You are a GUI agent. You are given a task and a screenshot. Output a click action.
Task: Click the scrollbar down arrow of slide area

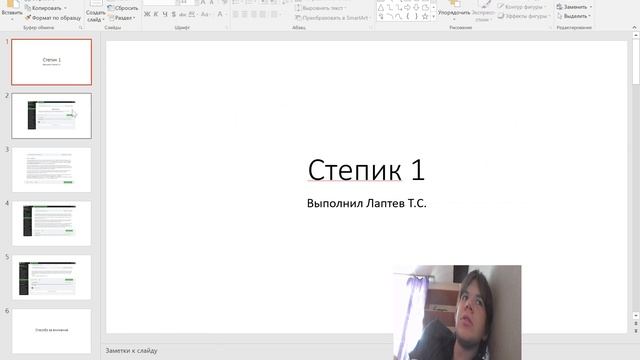tap(636, 316)
